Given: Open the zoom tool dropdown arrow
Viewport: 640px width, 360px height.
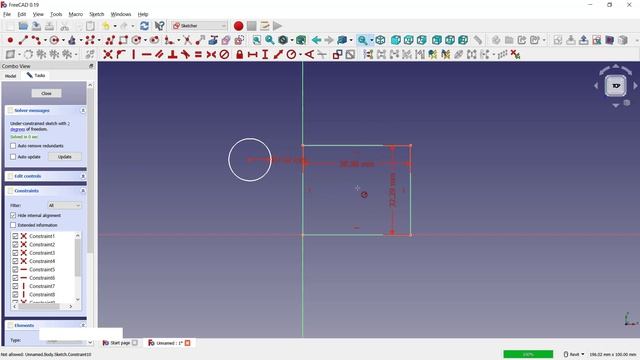Looking at the screenshot, I should pos(371,40).
